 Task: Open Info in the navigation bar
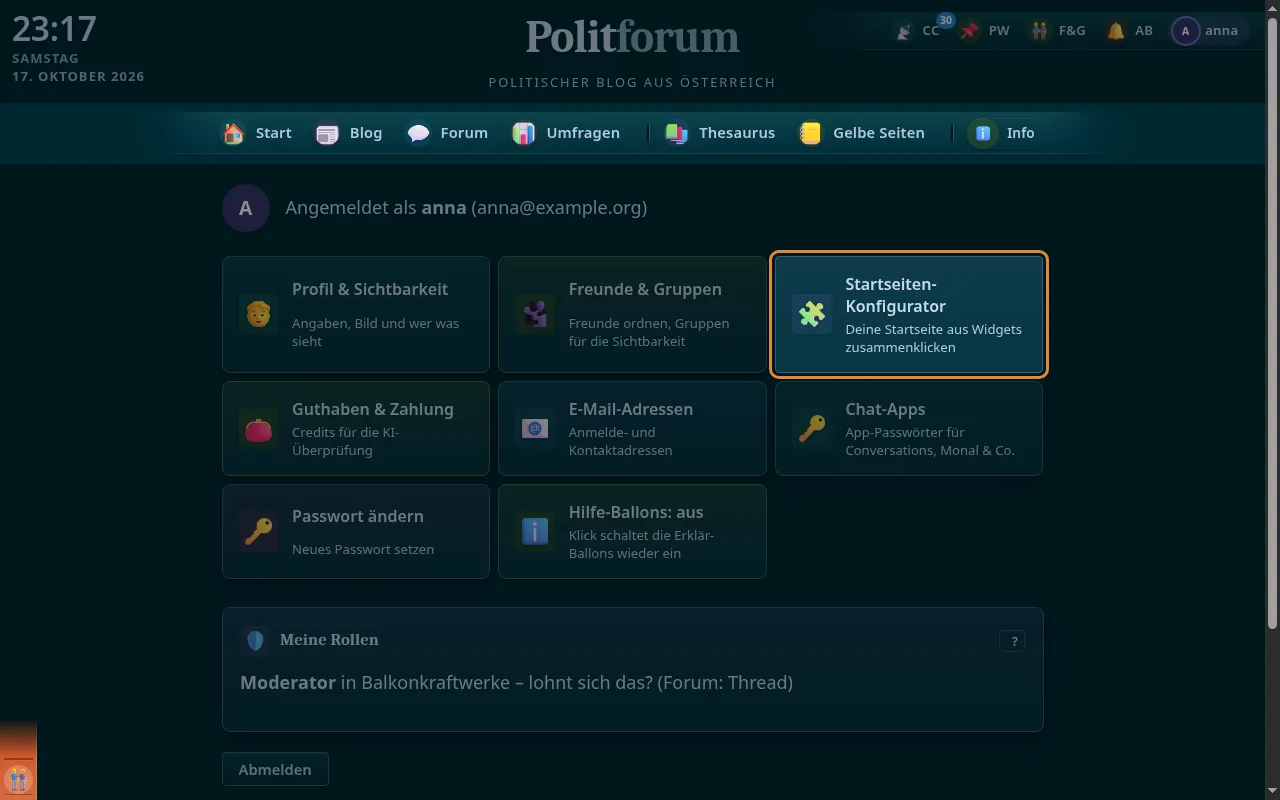click(x=1003, y=133)
